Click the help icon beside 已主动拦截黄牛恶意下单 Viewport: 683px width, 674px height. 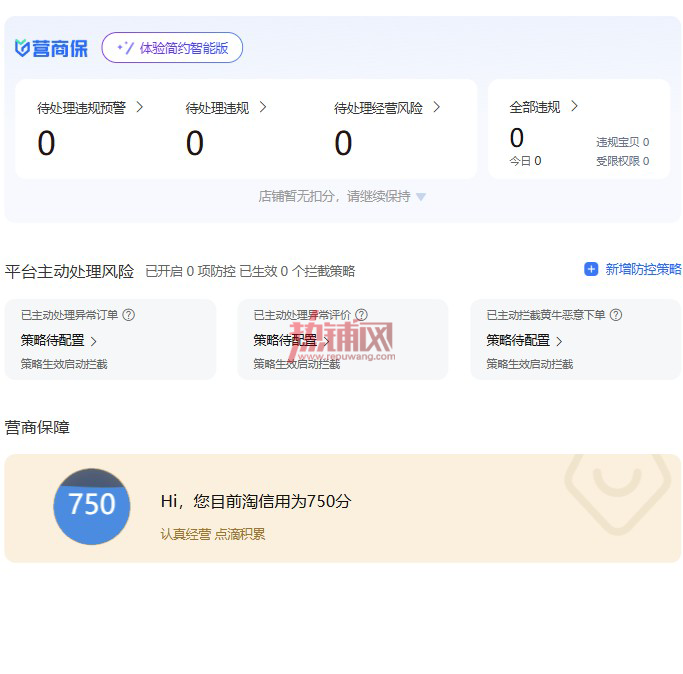pos(616,315)
